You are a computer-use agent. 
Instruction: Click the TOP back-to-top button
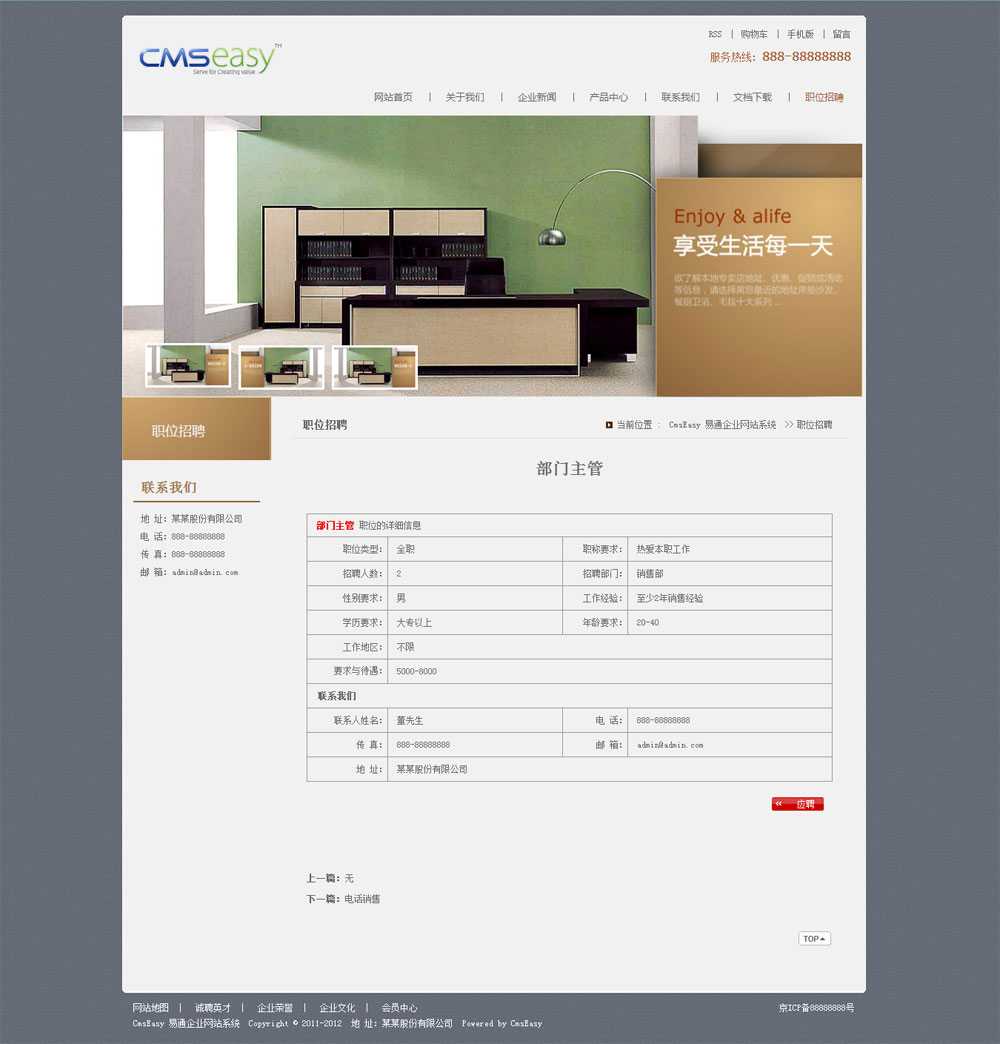coord(814,939)
